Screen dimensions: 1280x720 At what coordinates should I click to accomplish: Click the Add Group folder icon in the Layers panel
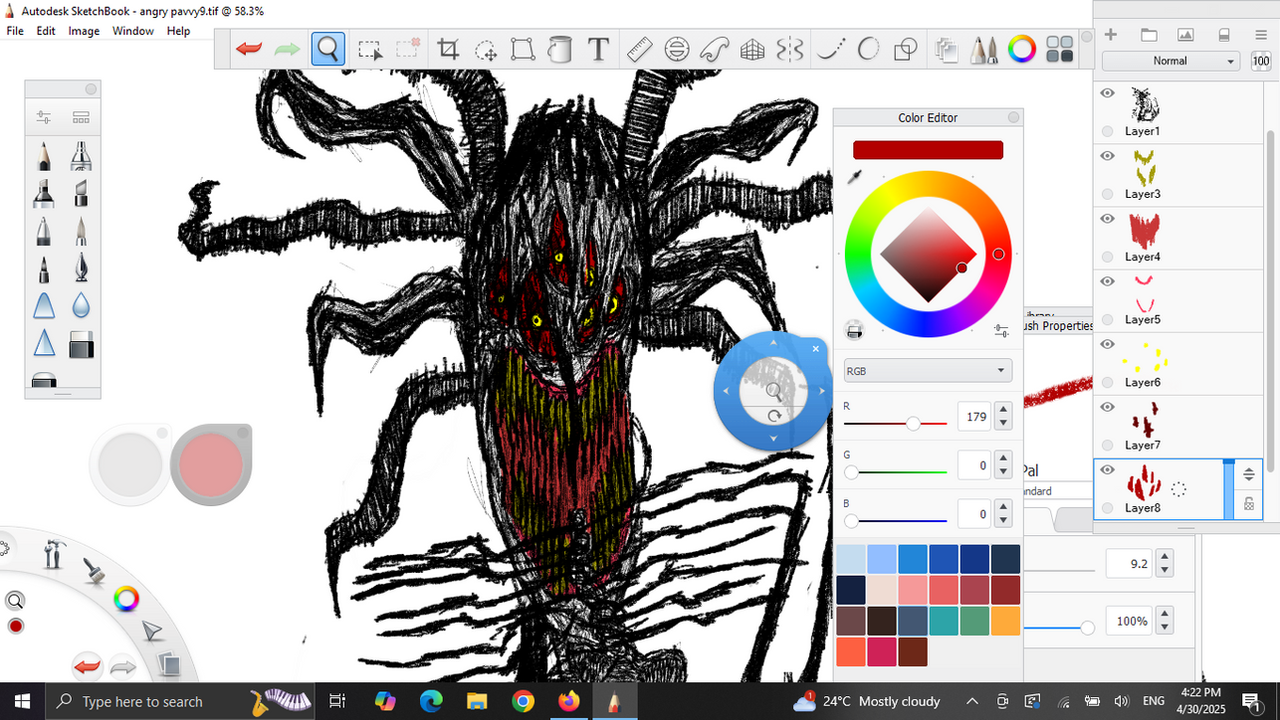pos(1149,35)
